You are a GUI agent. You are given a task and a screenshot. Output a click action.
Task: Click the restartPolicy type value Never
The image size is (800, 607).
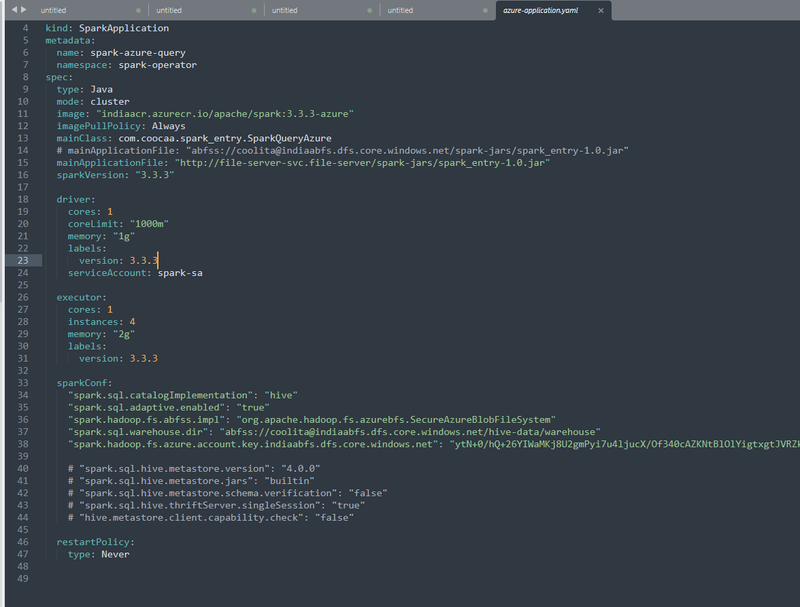point(115,554)
